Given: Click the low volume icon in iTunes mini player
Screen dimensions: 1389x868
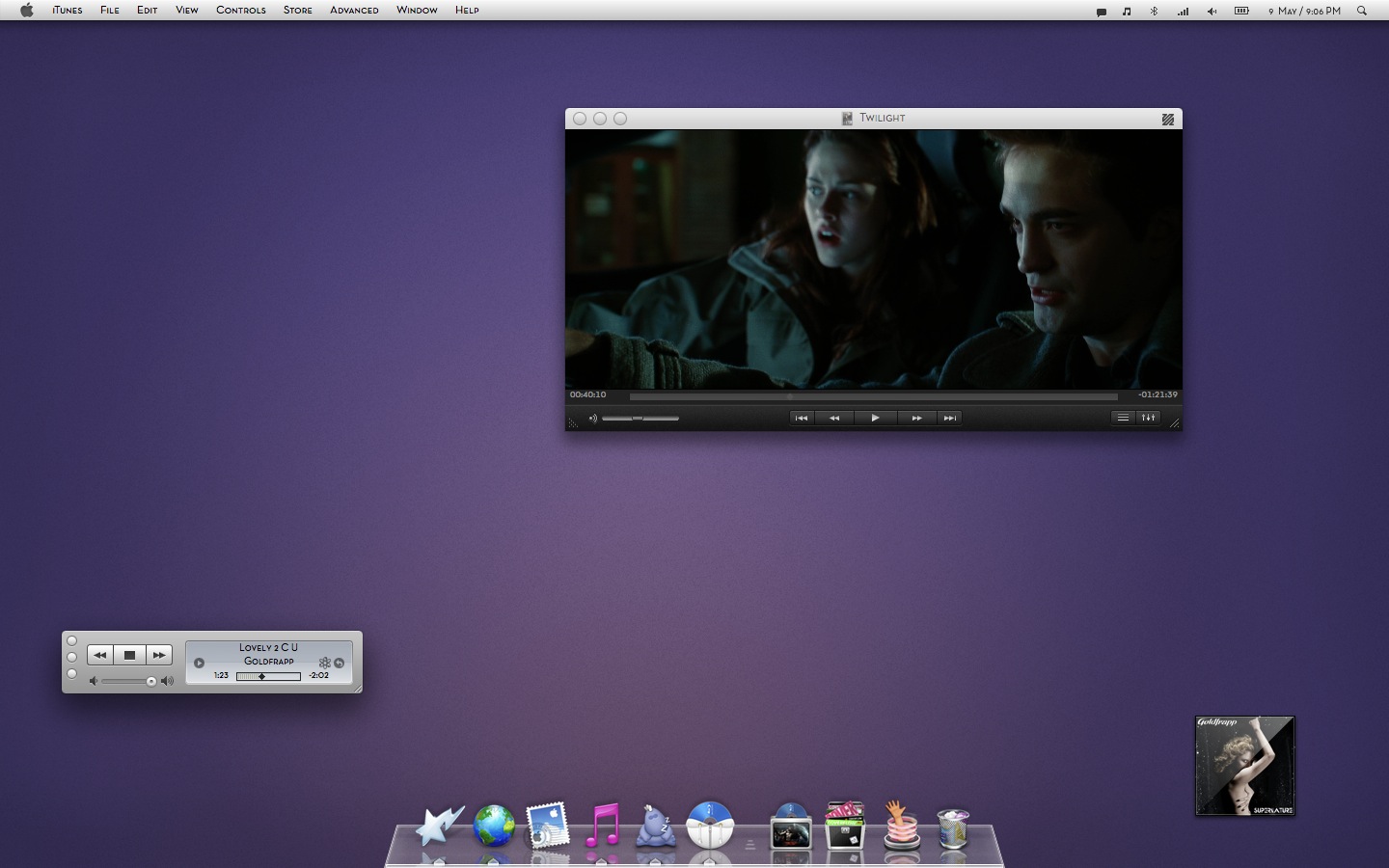Looking at the screenshot, I should [x=94, y=681].
